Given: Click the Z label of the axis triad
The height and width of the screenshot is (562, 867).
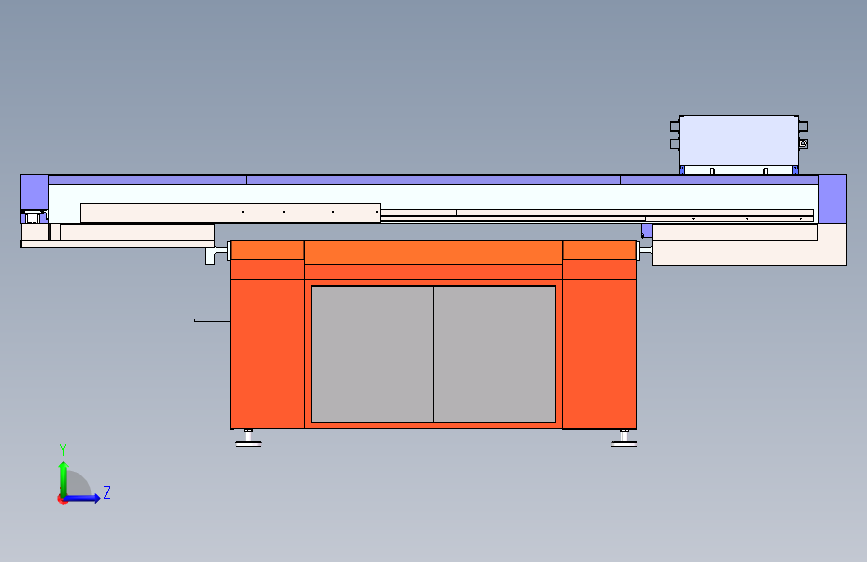Looking at the screenshot, I should pos(107,492).
